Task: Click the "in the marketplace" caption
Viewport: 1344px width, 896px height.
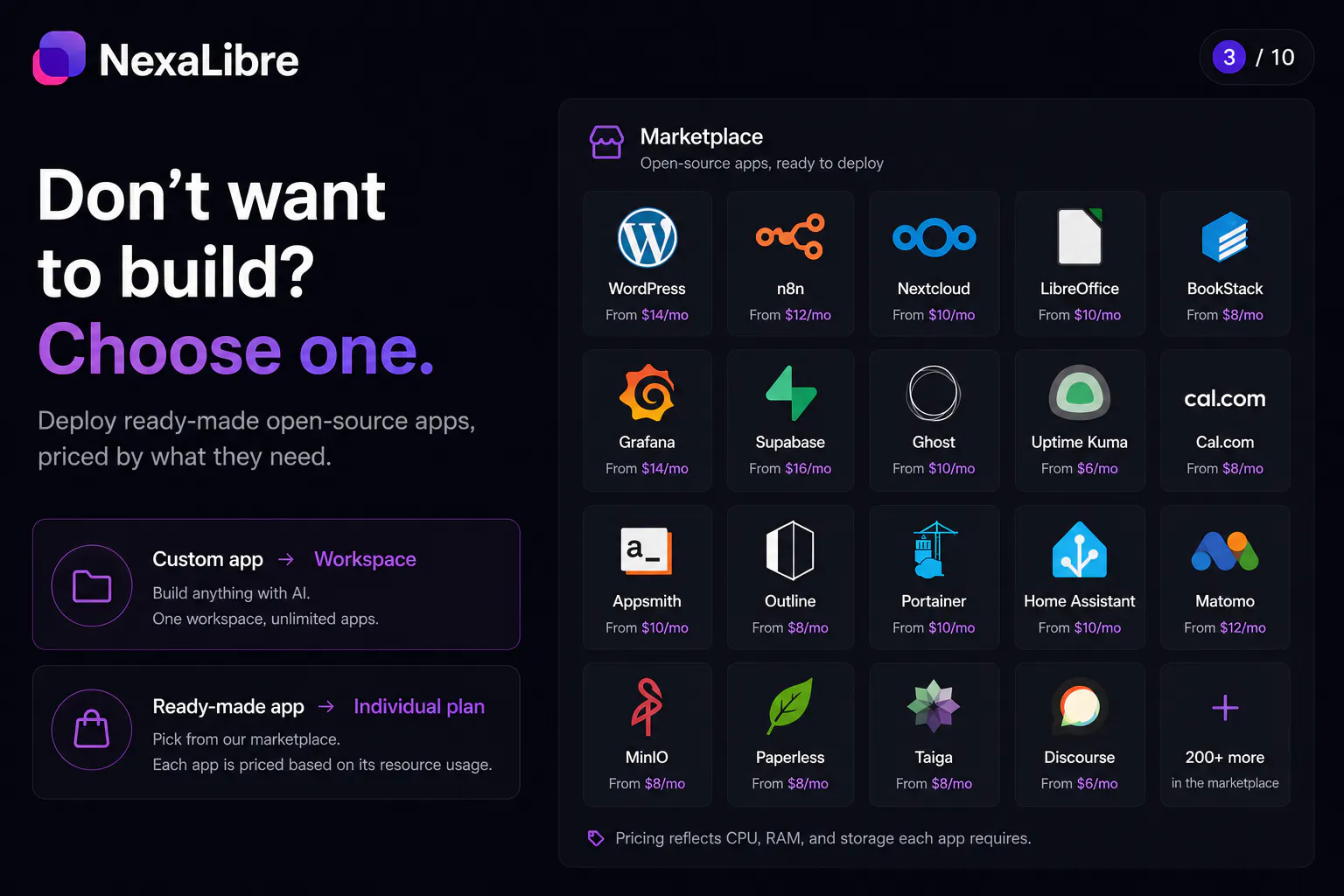Action: 1225,783
